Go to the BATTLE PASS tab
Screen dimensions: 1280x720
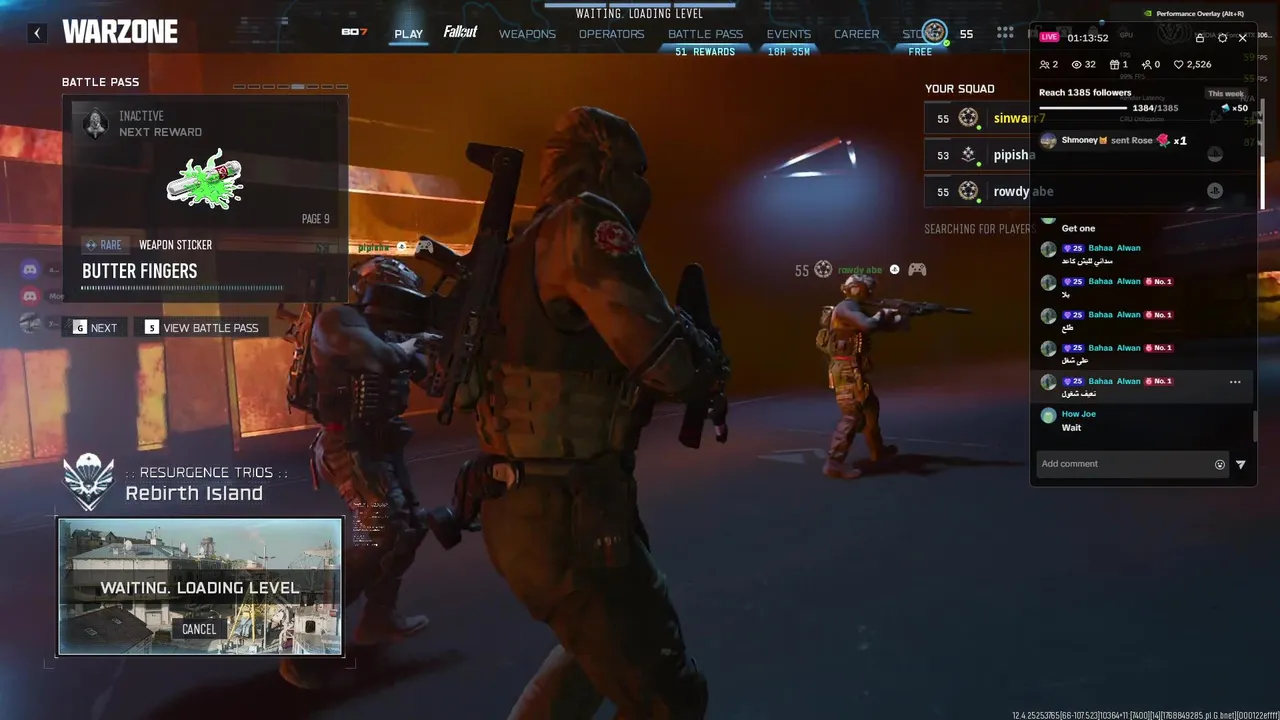705,34
